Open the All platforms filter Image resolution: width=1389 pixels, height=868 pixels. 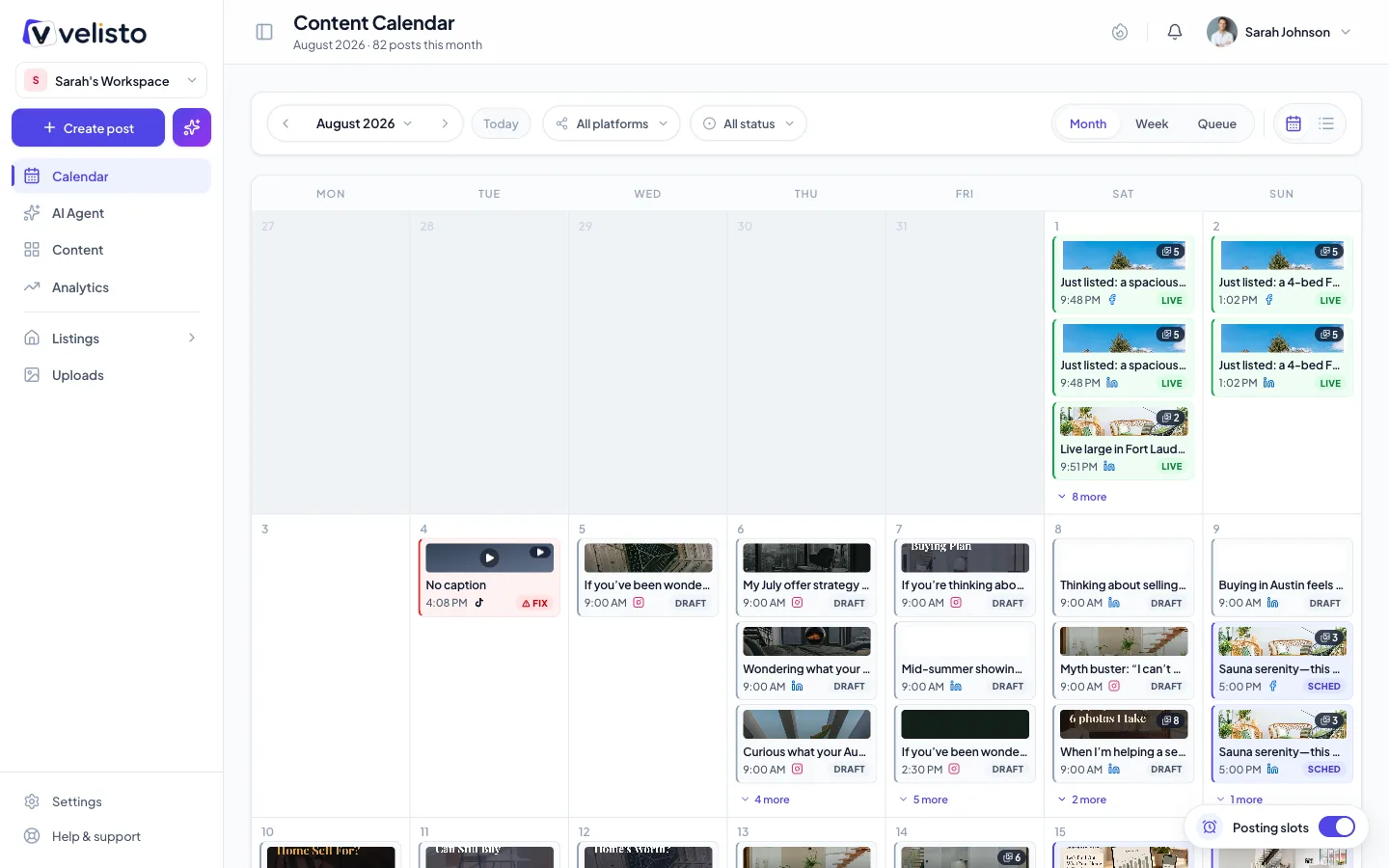click(612, 123)
